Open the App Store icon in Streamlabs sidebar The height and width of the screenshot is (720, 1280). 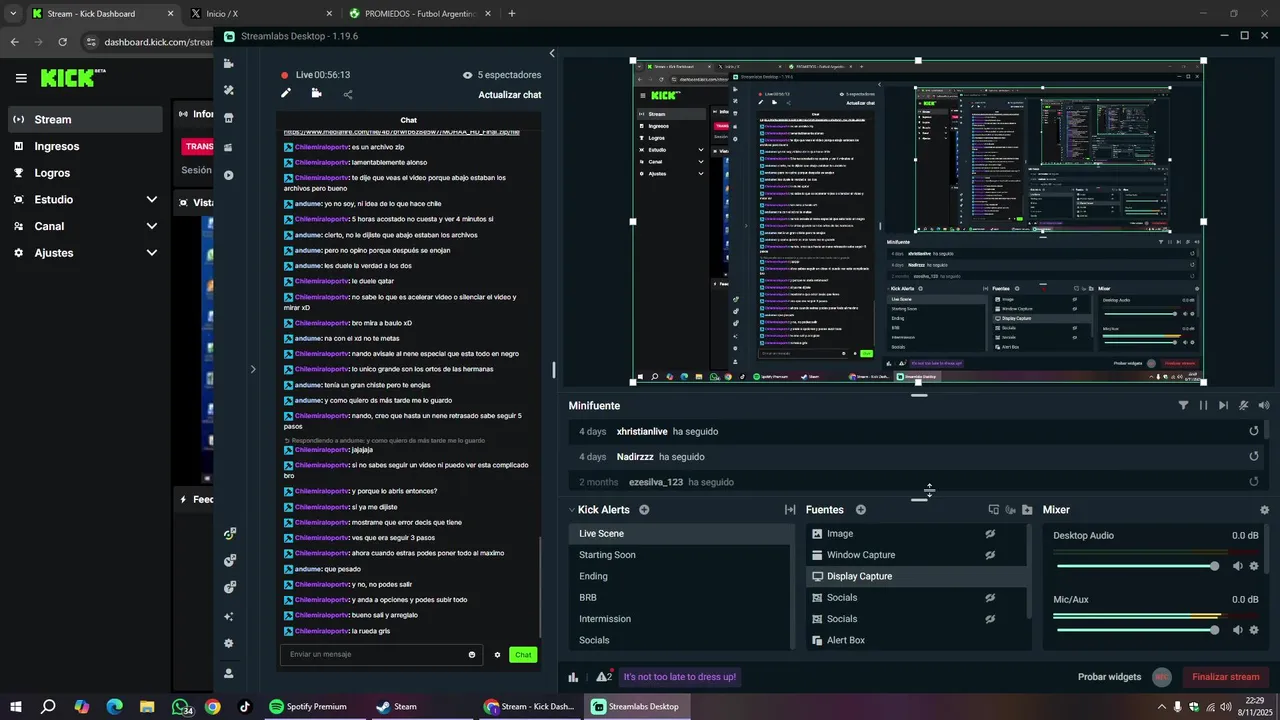pyautogui.click(x=229, y=118)
